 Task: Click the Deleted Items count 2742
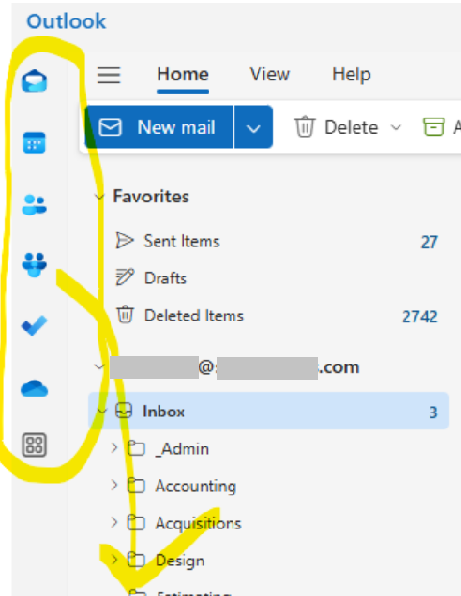tap(420, 316)
